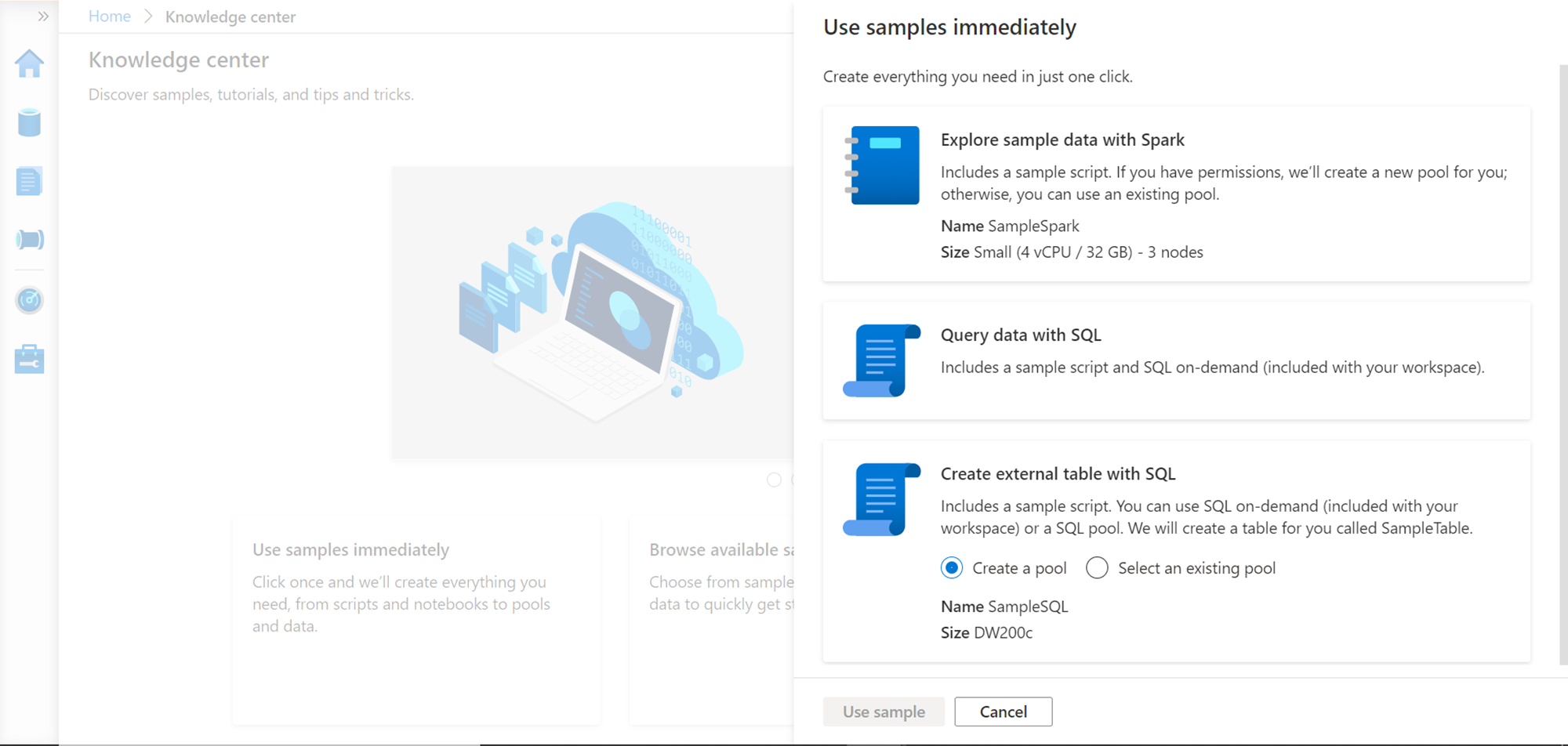The width and height of the screenshot is (1568, 746).
Task: Select the Create a pool radio button
Action: (952, 568)
